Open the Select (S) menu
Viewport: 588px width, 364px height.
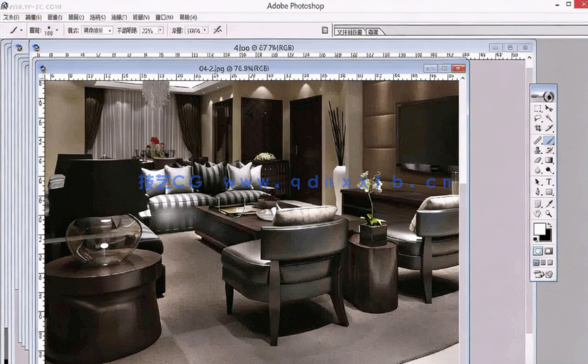coord(98,17)
